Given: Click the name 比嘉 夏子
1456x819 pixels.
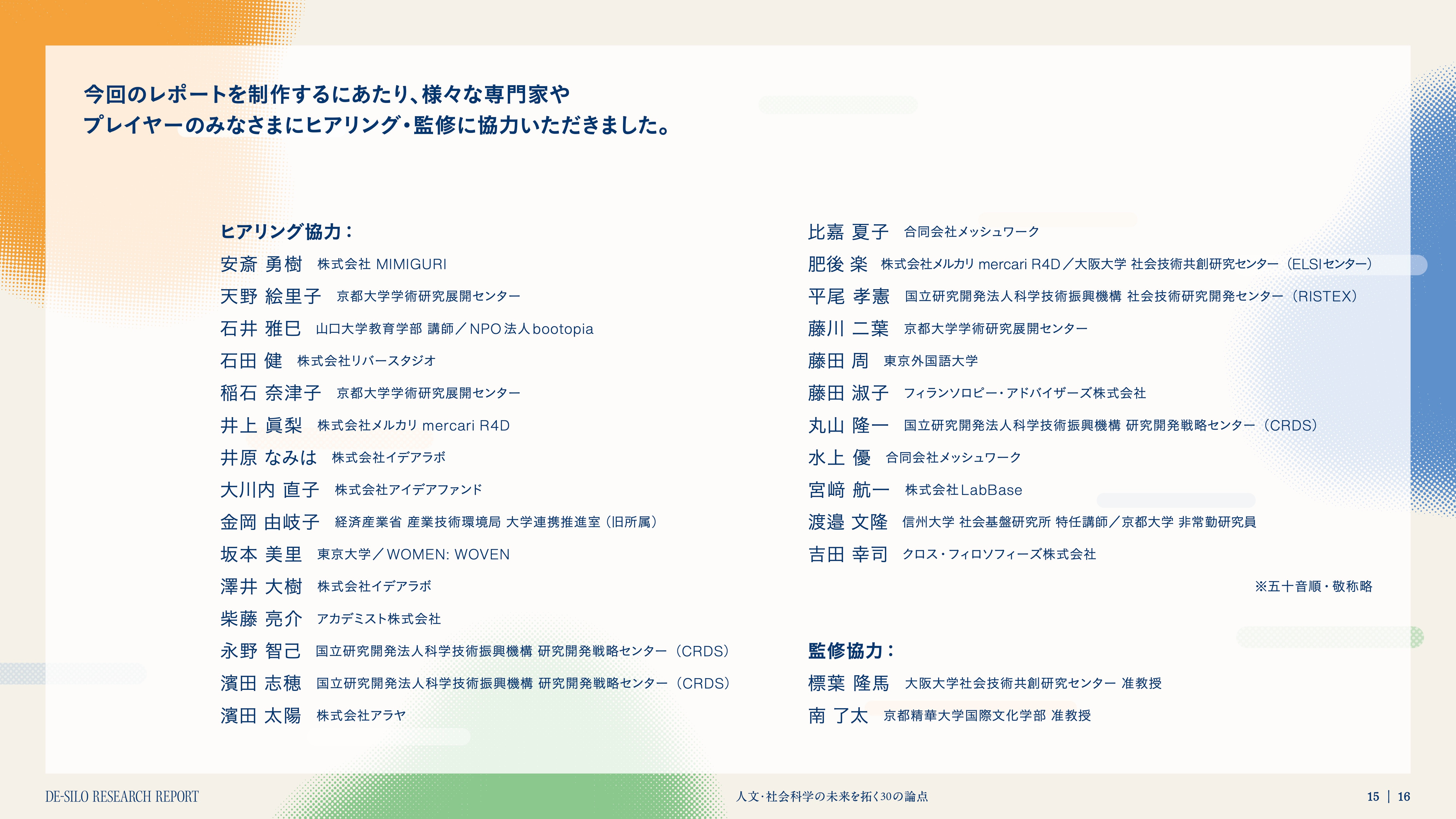Looking at the screenshot, I should [x=848, y=232].
